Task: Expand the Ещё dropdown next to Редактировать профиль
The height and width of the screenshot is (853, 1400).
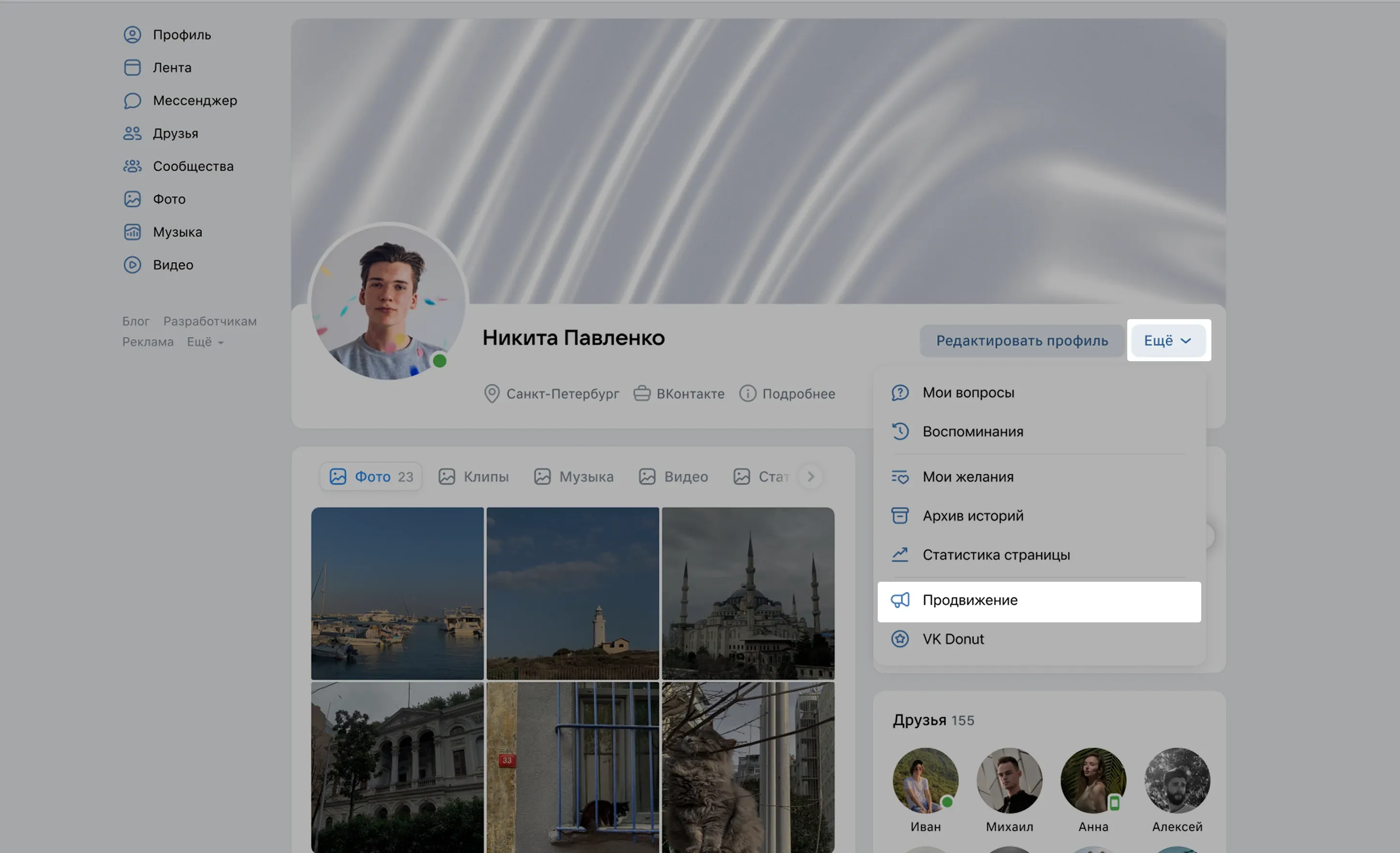Action: click(1168, 341)
